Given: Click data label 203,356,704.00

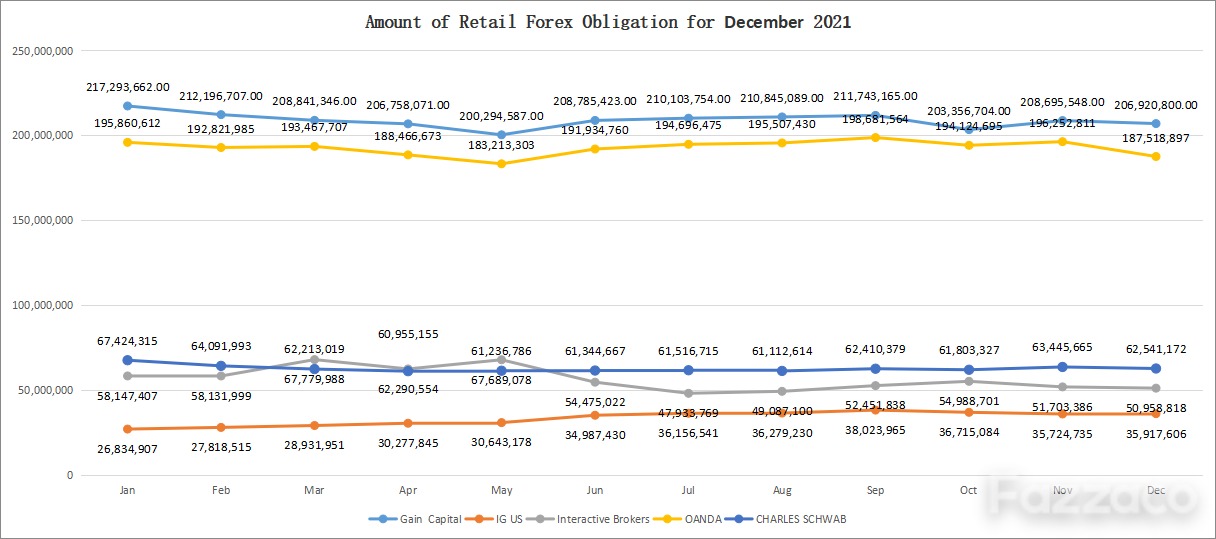Looking at the screenshot, I should click(x=969, y=111).
